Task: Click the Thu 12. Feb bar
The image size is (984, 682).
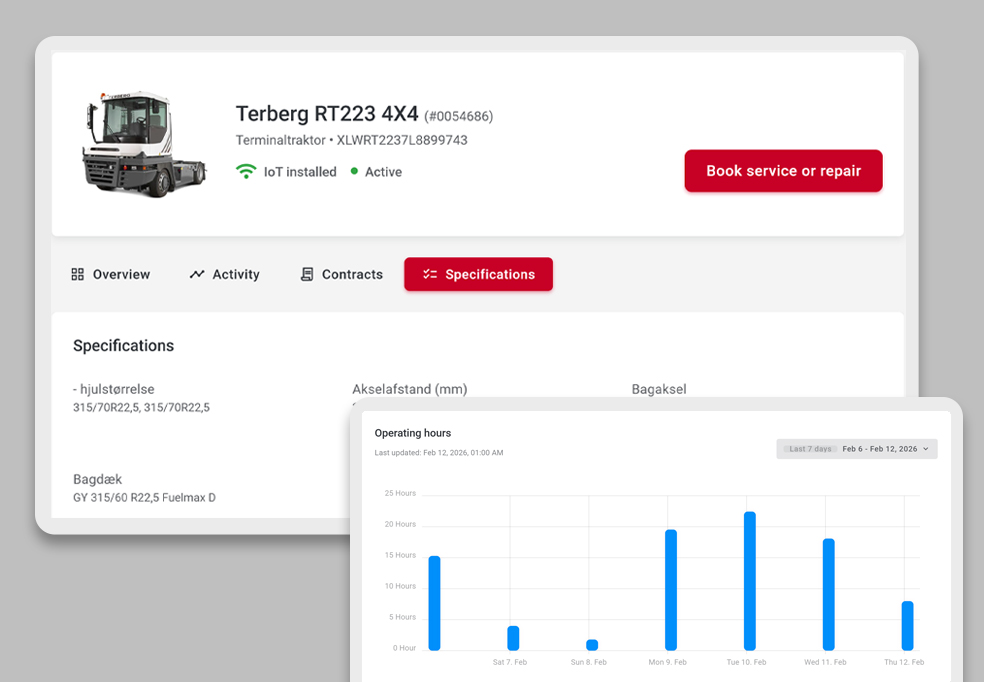Action: click(x=907, y=626)
